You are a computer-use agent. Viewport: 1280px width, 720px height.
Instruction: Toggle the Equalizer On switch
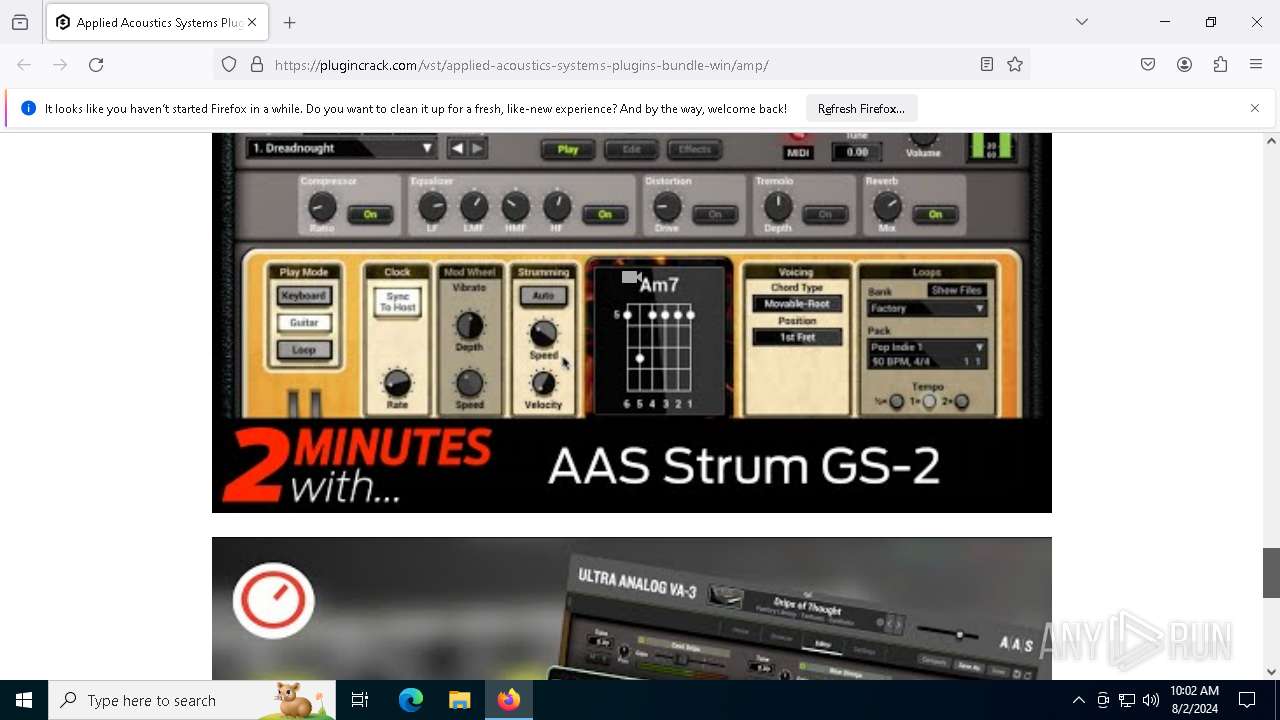click(605, 214)
